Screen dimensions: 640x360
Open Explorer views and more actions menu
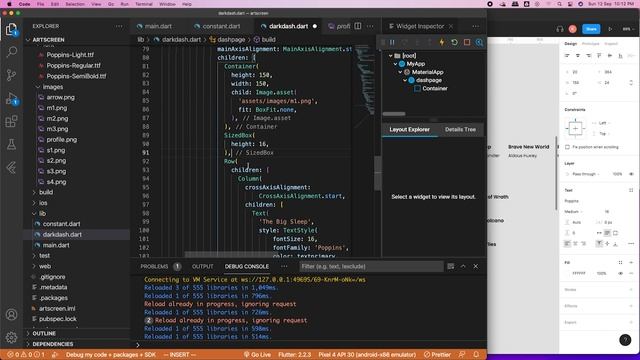point(119,26)
